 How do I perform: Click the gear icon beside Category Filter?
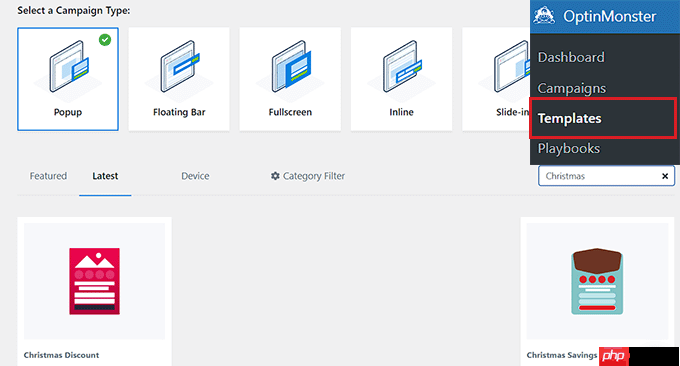pyautogui.click(x=275, y=176)
